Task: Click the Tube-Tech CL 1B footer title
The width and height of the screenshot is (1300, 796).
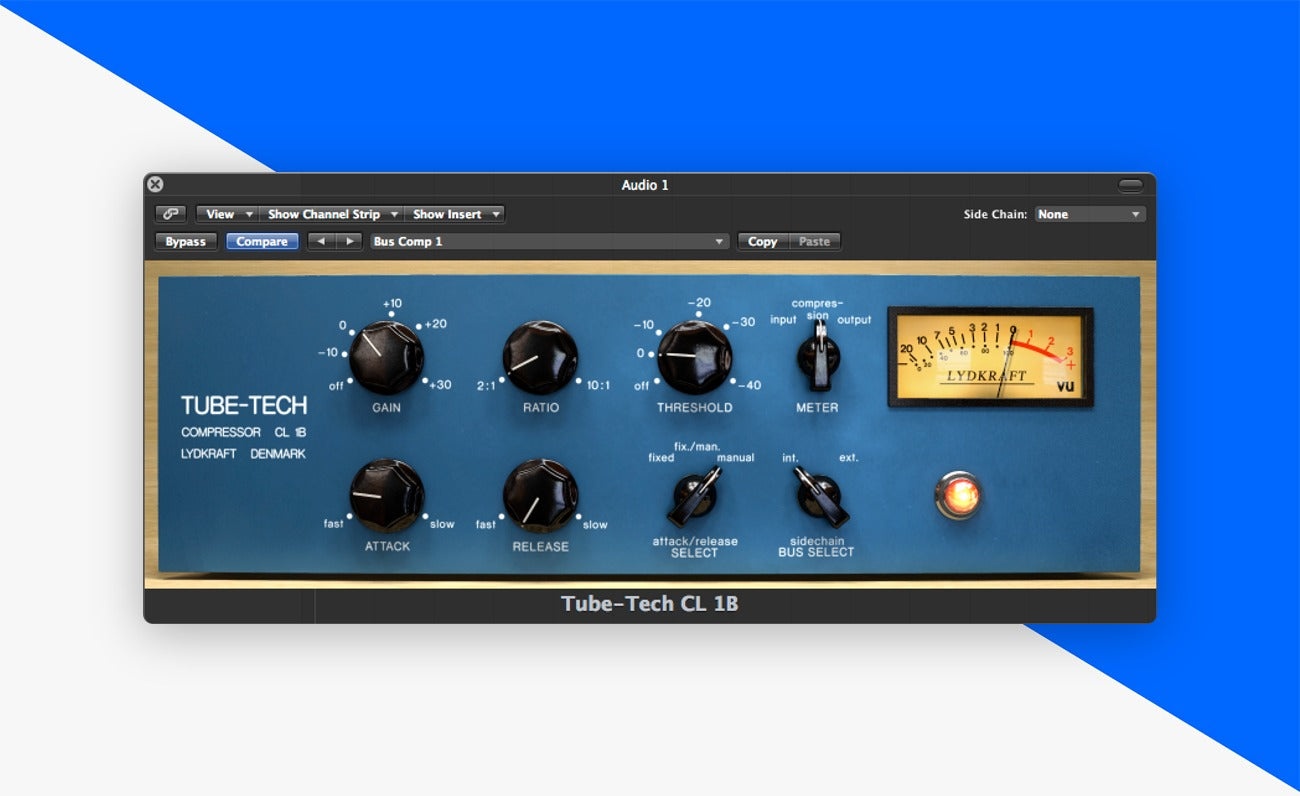Action: coord(650,604)
